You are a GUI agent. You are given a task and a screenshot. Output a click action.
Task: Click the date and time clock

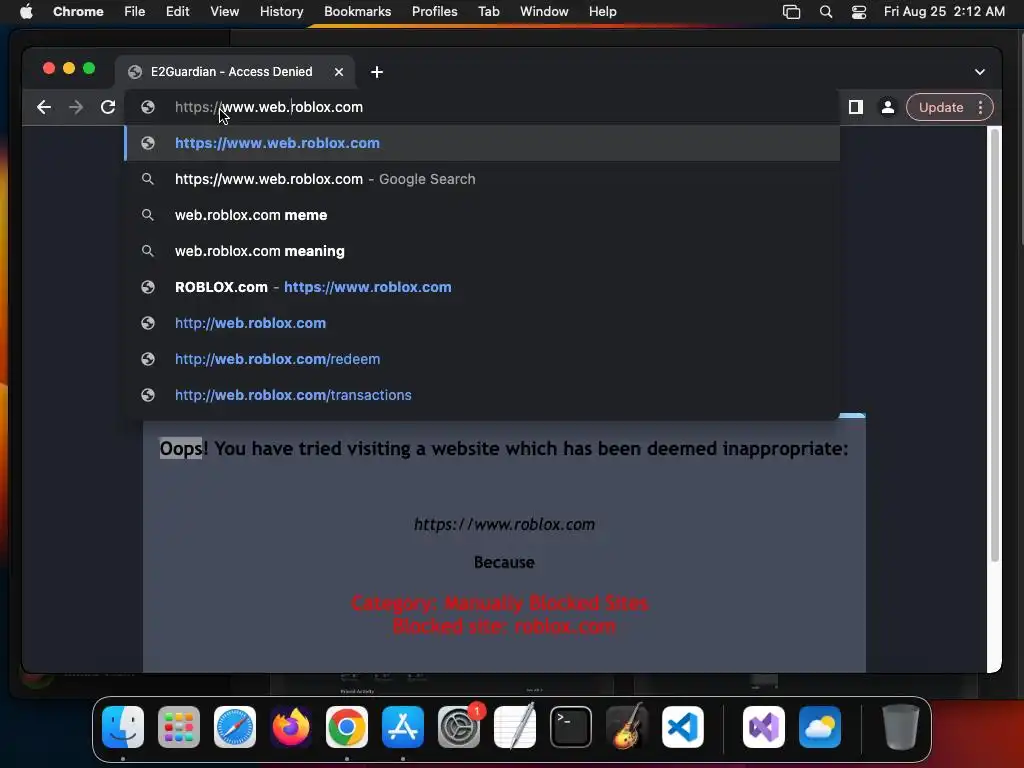[944, 12]
